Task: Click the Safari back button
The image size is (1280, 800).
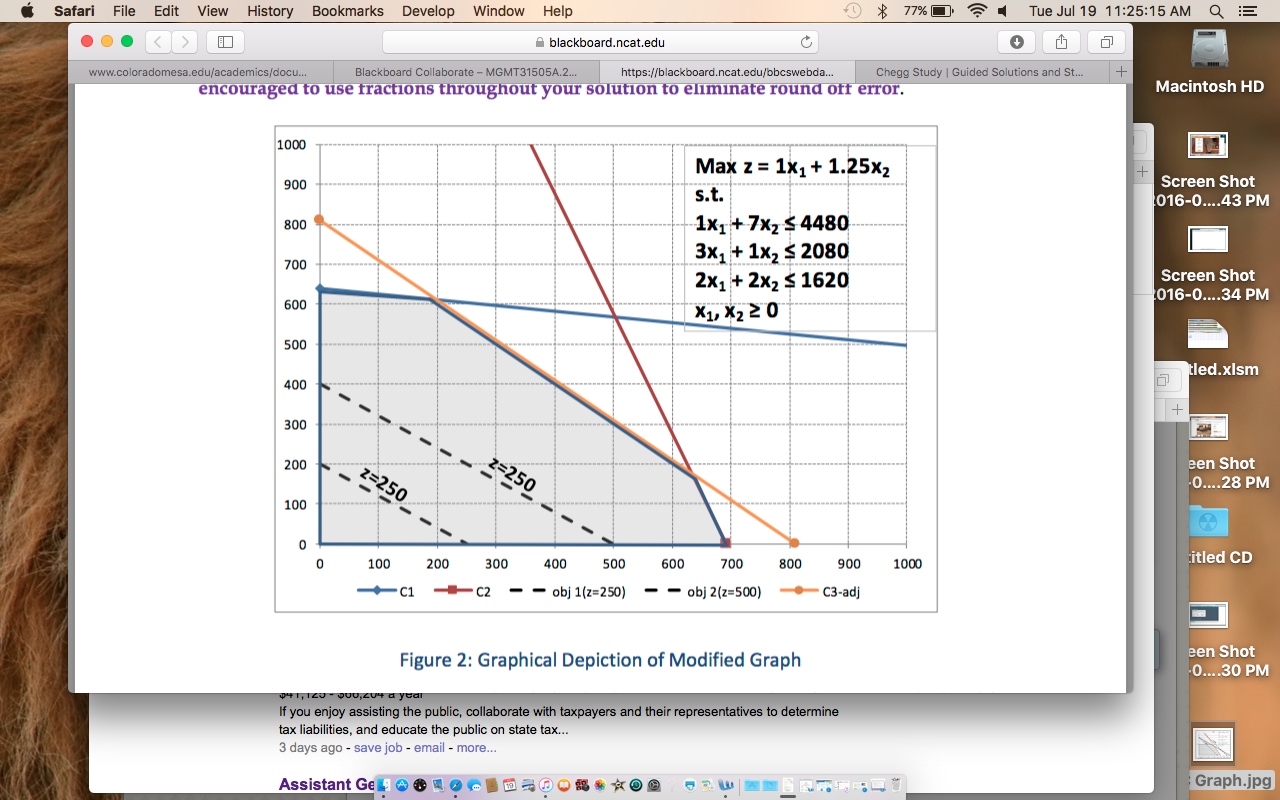Action: point(159,42)
